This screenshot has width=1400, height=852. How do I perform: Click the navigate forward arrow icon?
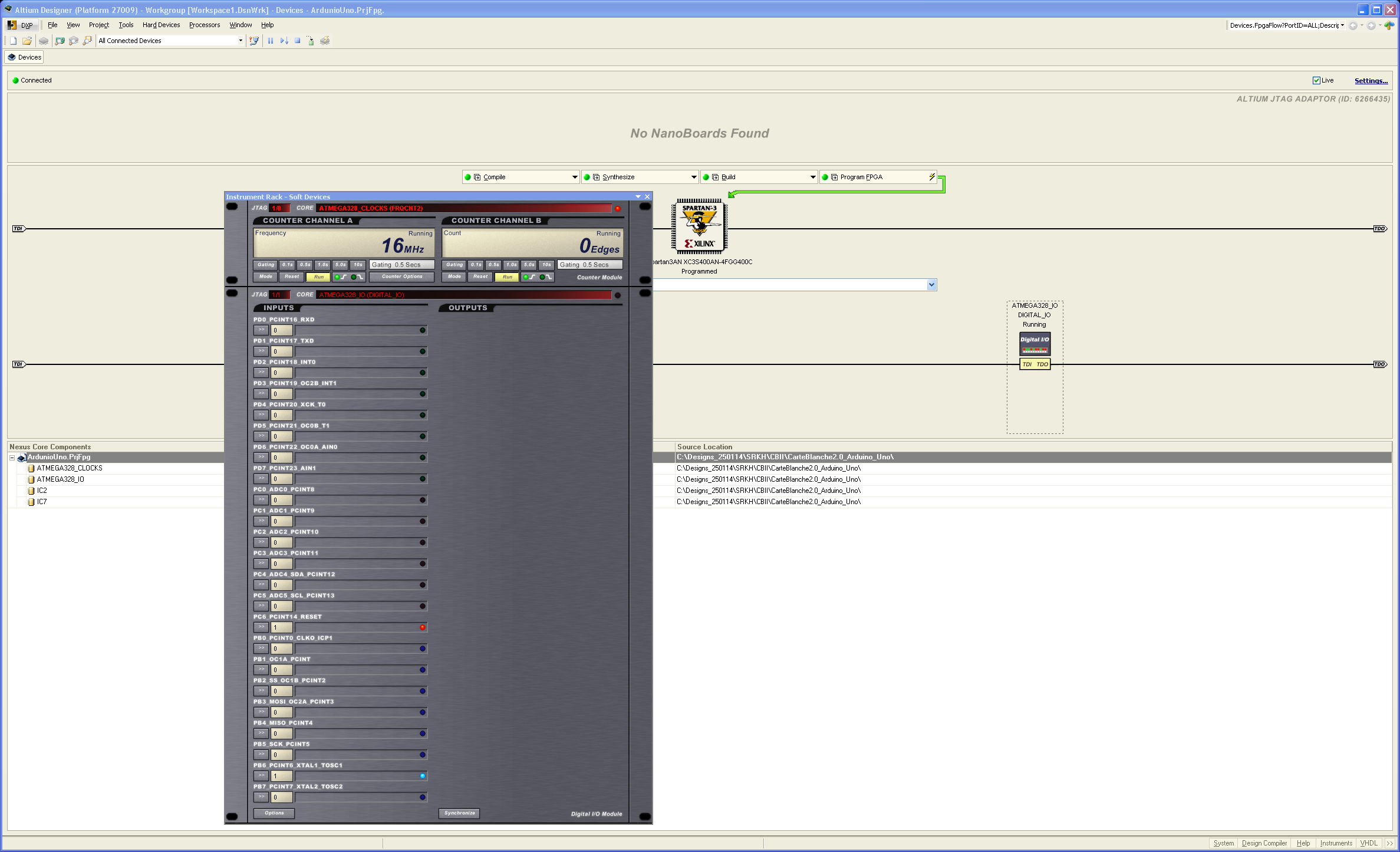(x=1371, y=25)
